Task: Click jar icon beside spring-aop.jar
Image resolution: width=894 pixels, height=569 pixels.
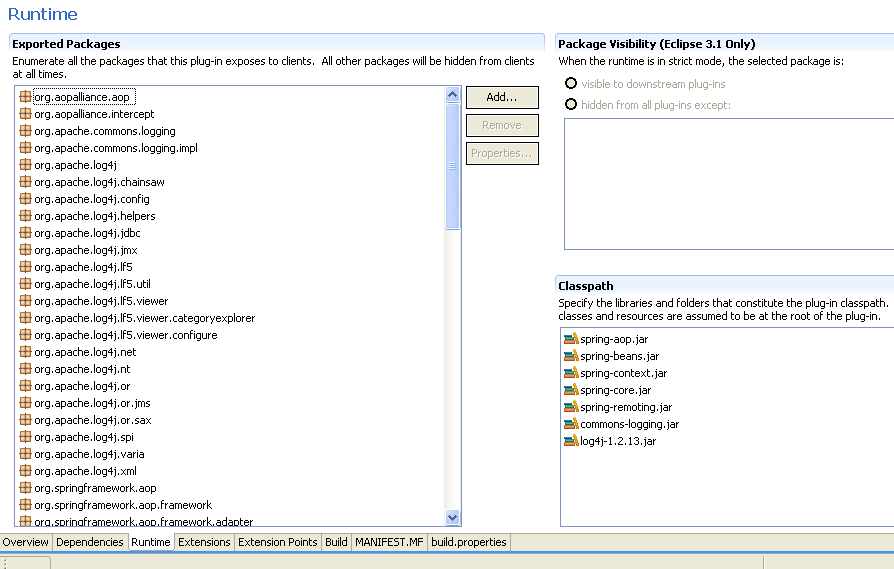Action: (x=571, y=339)
